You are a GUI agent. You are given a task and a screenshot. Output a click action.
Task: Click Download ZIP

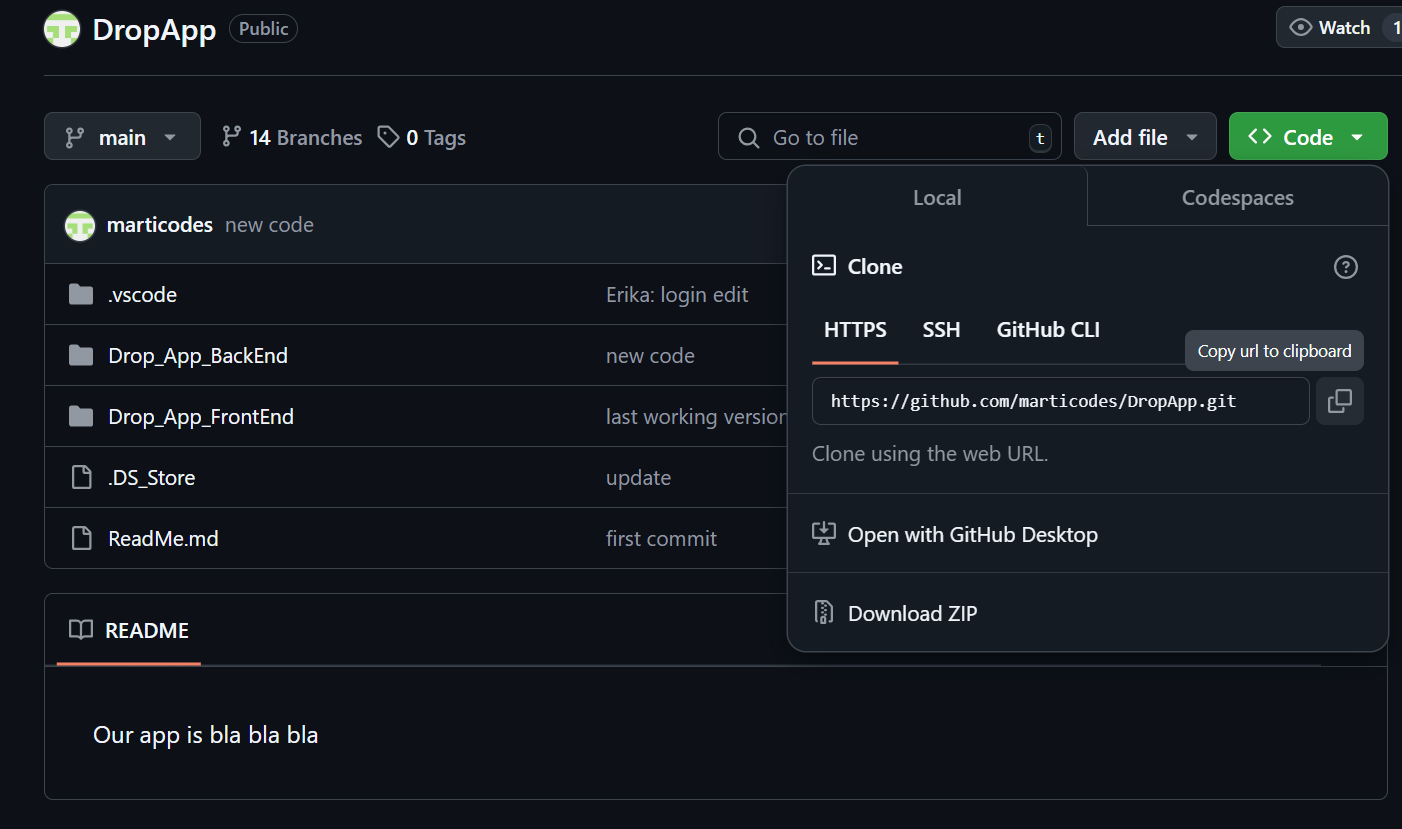click(912, 613)
